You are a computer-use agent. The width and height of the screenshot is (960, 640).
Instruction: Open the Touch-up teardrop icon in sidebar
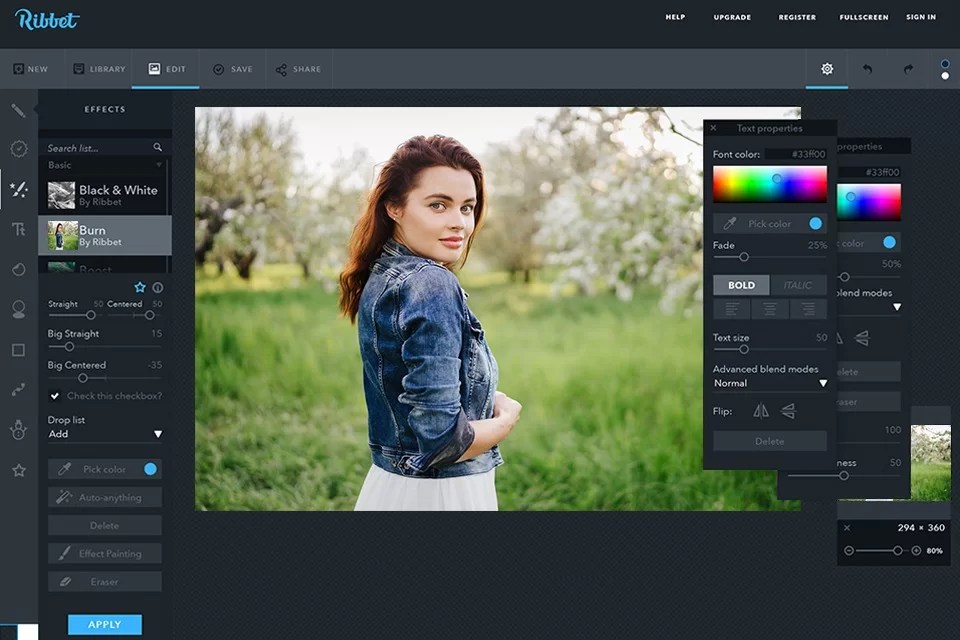point(18,269)
